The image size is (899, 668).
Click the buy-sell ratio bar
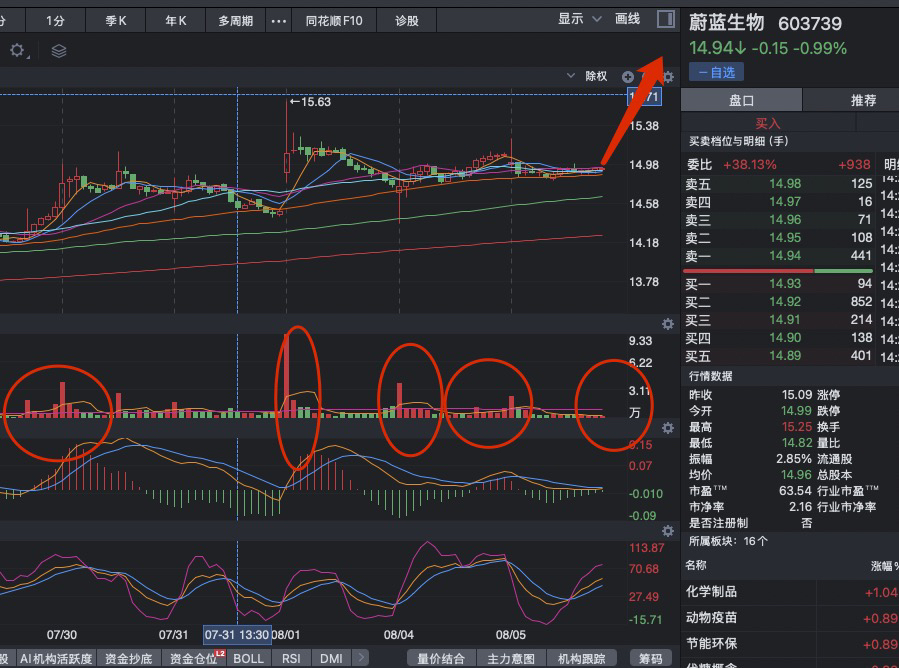(777, 270)
